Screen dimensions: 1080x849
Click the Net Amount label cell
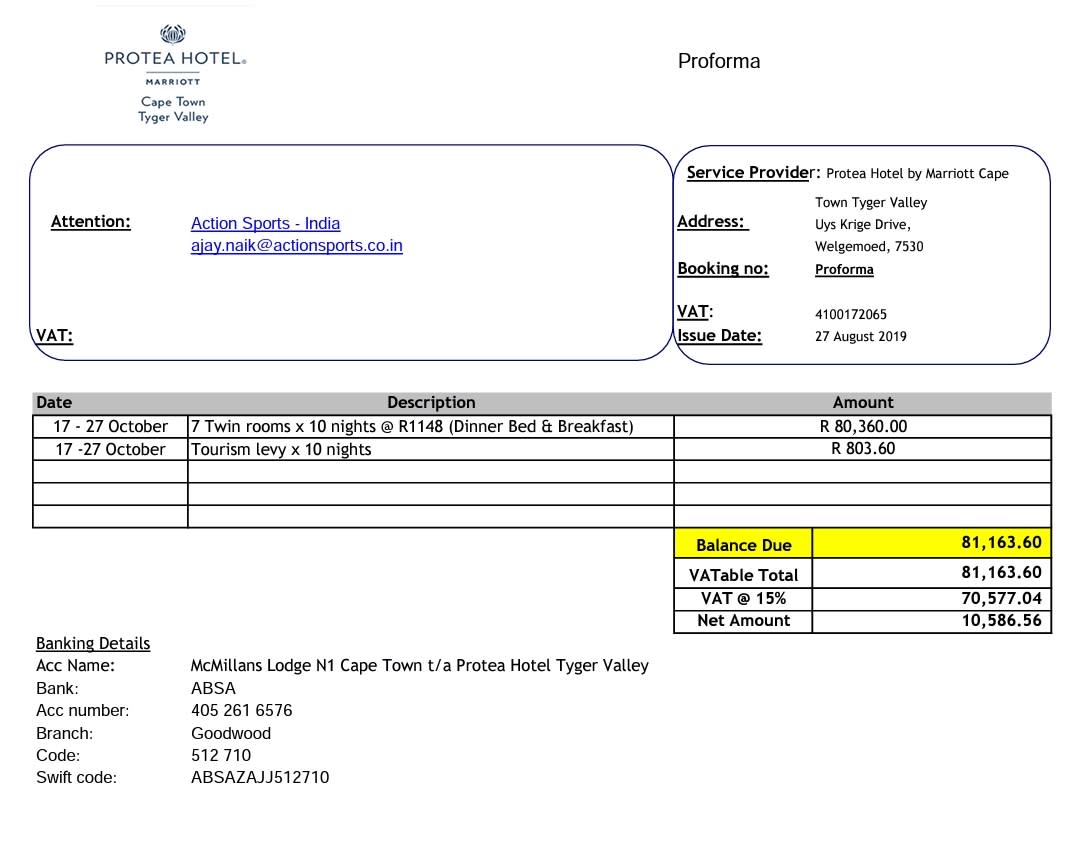[x=743, y=620]
